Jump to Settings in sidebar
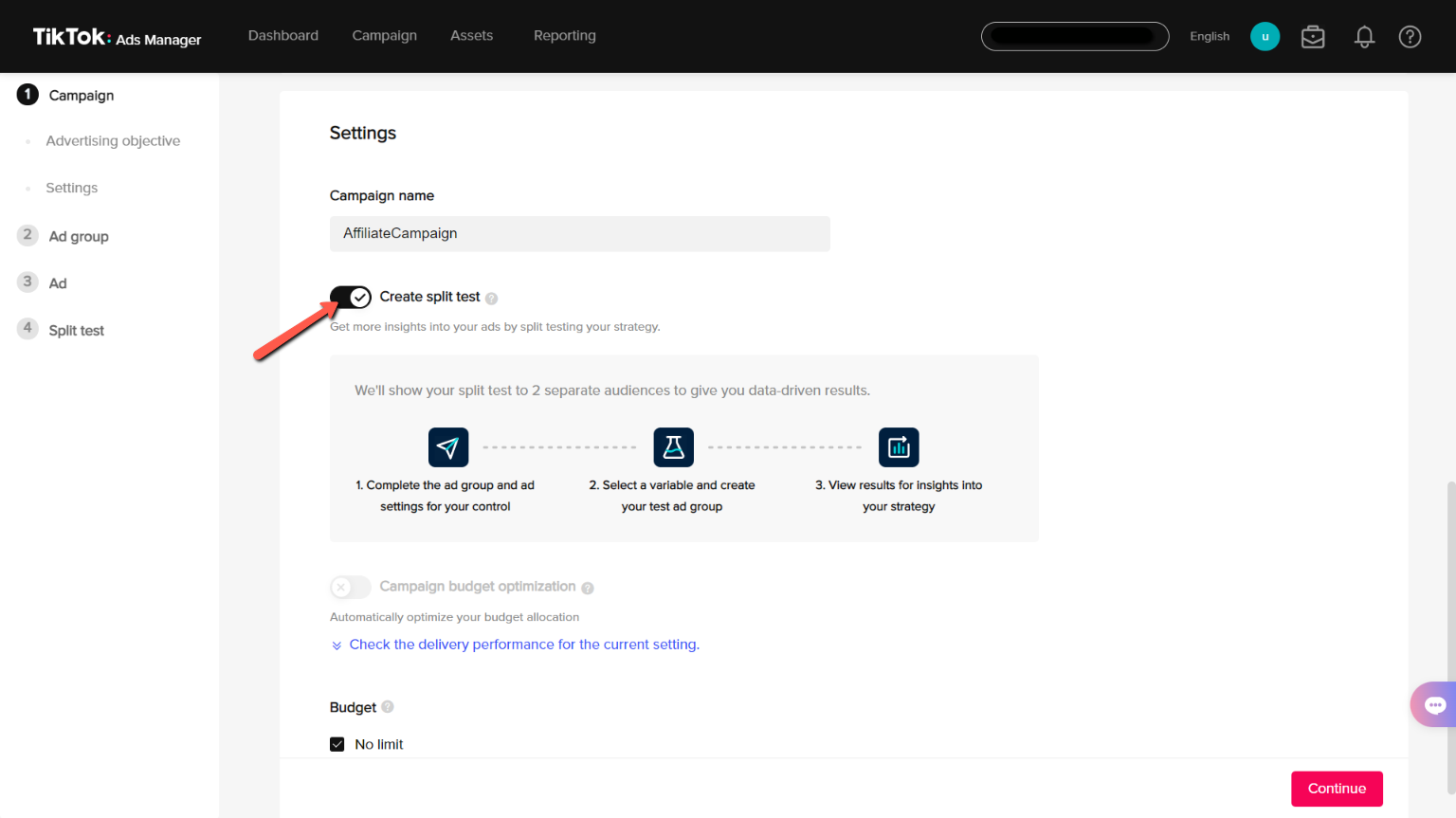This screenshot has height=818, width=1456. click(x=72, y=188)
